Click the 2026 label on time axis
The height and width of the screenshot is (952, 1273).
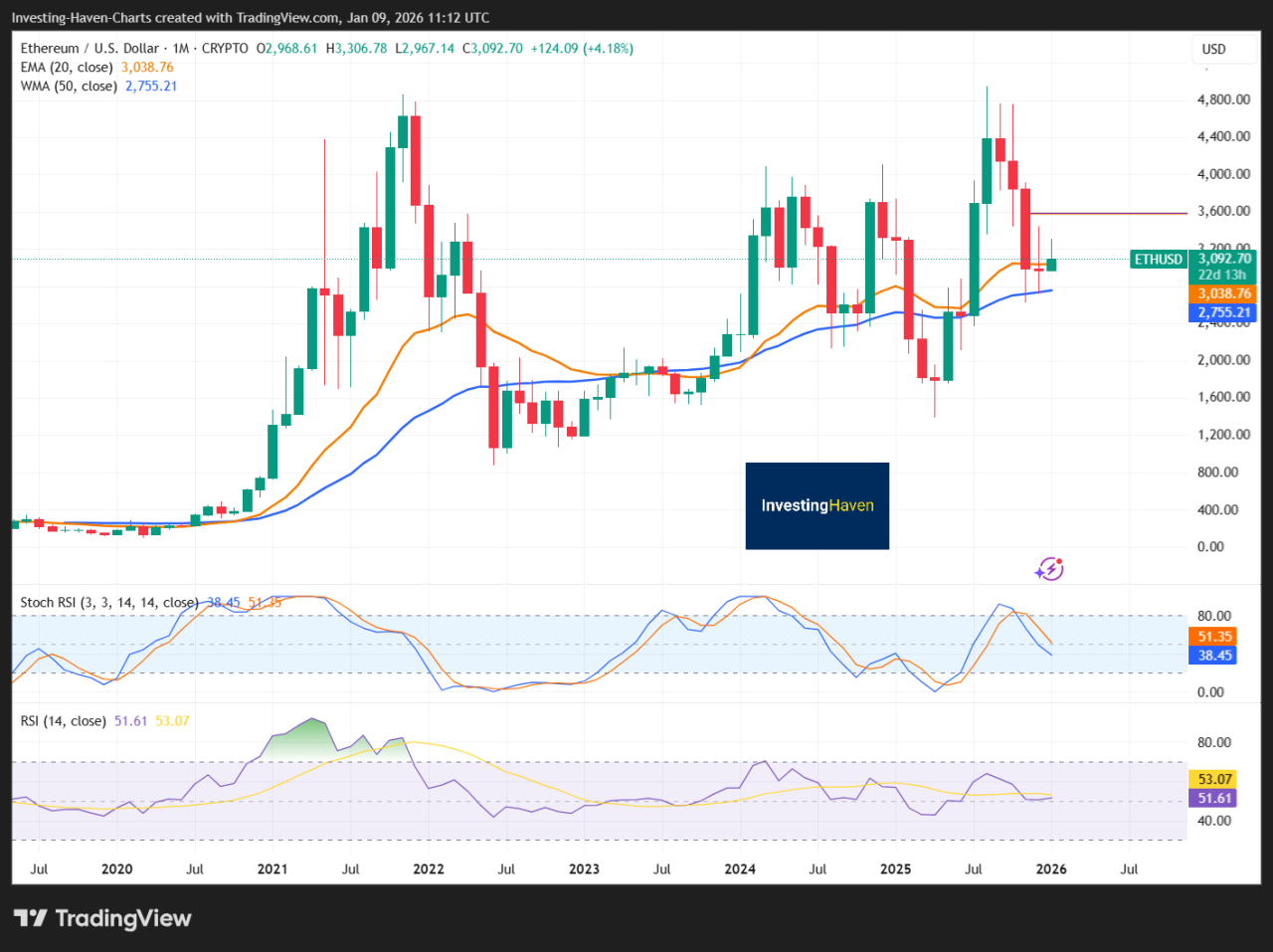(x=1050, y=868)
